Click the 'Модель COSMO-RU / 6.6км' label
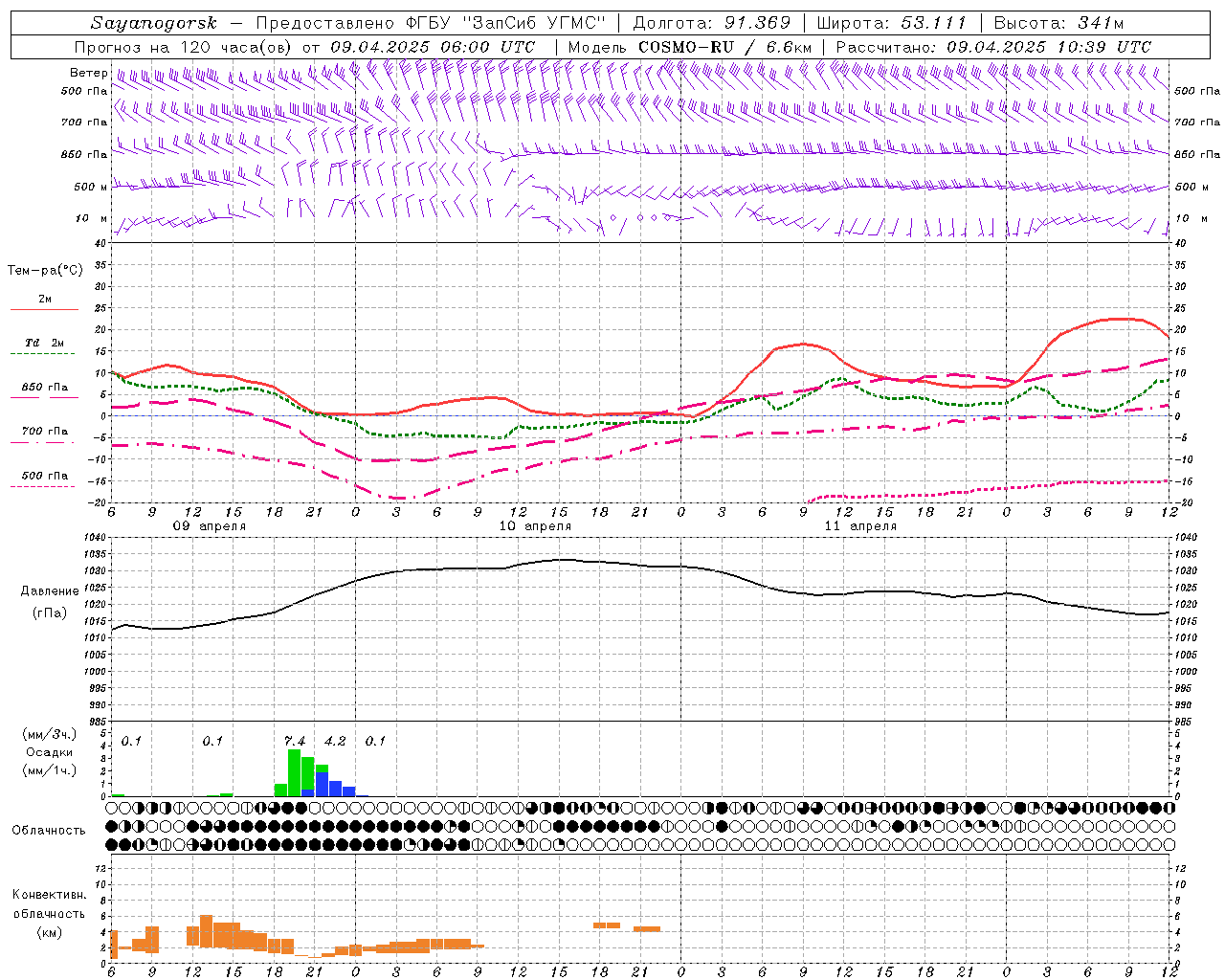Viewport: 1225px width, 980px height. pos(690,47)
